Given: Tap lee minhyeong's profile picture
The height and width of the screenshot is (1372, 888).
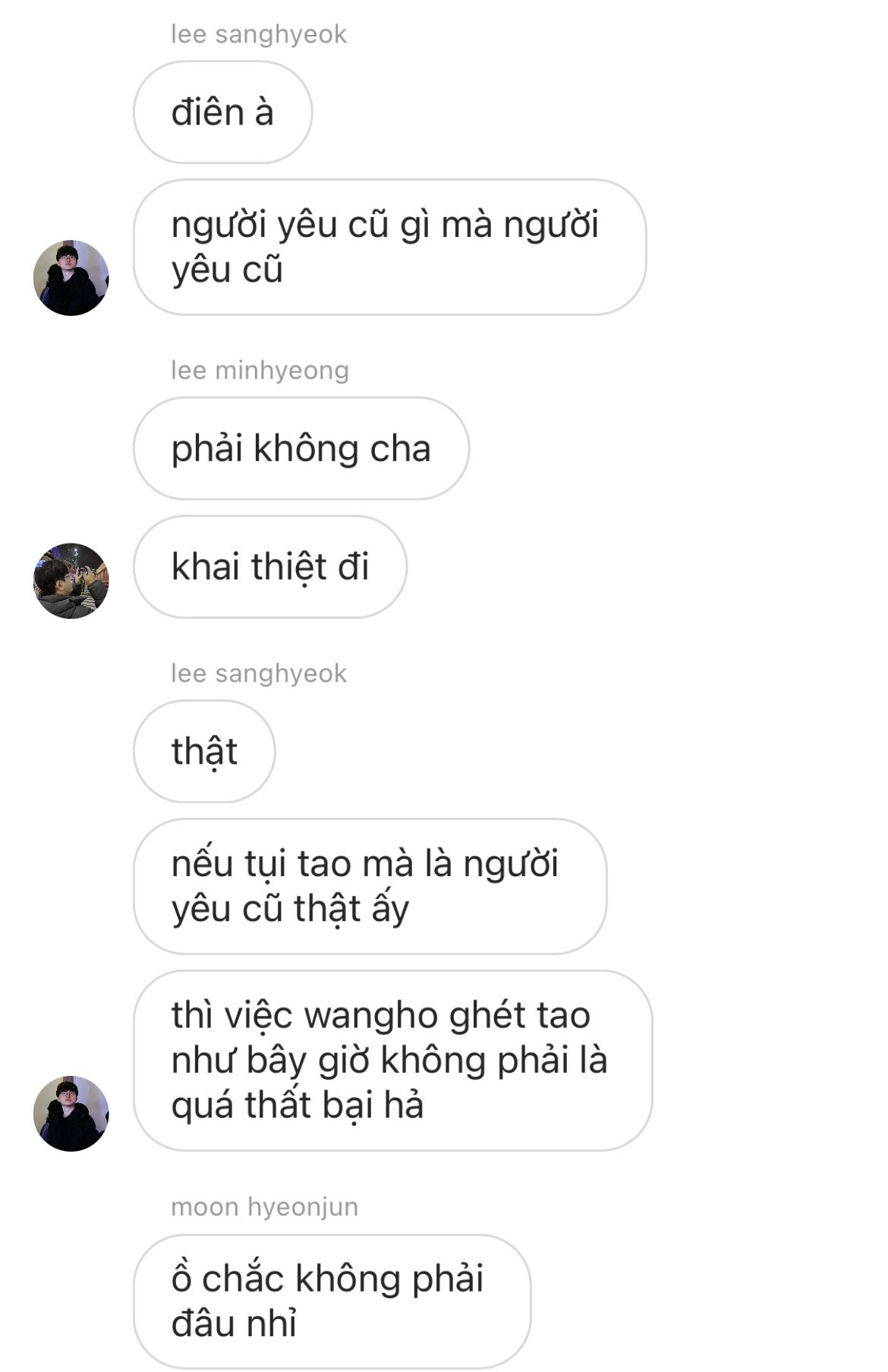Looking at the screenshot, I should click(x=71, y=581).
